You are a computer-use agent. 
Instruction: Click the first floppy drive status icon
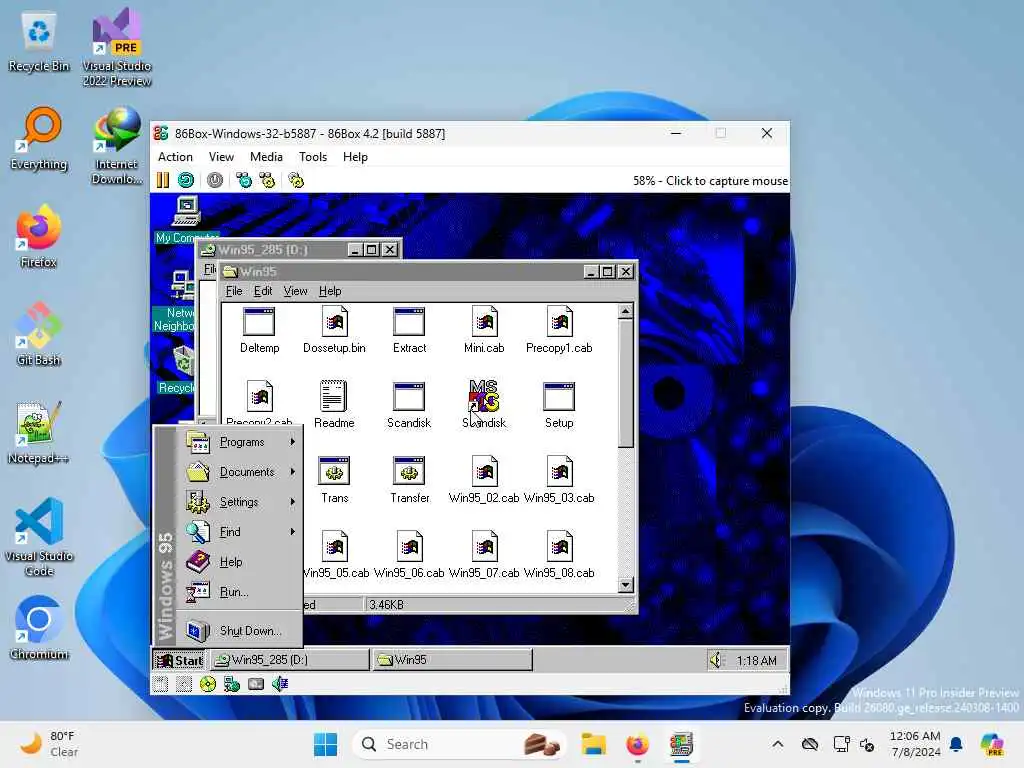[160, 684]
